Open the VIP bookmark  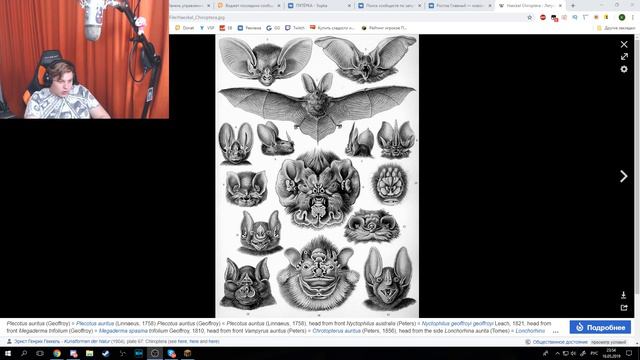[x=207, y=28]
